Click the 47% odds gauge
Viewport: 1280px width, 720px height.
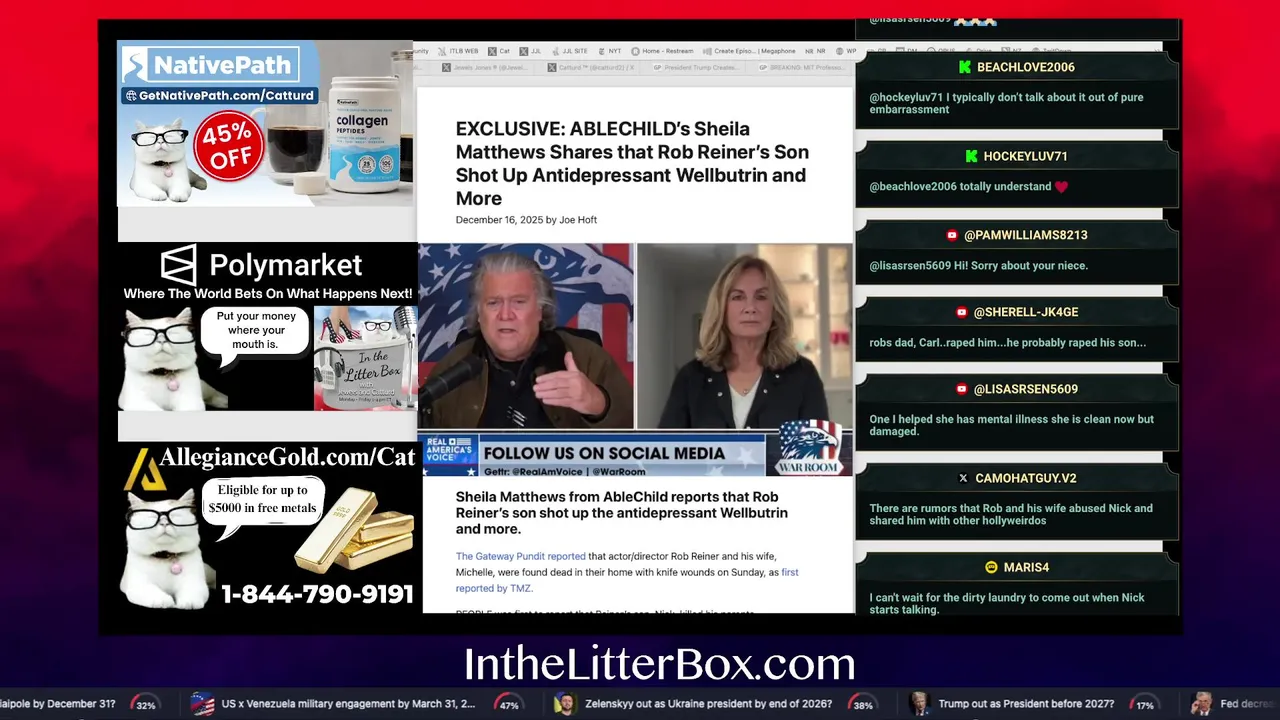click(508, 704)
